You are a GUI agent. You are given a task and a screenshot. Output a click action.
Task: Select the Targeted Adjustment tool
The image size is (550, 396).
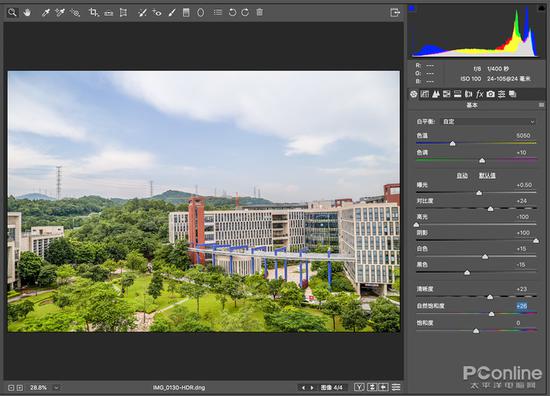coord(74,13)
